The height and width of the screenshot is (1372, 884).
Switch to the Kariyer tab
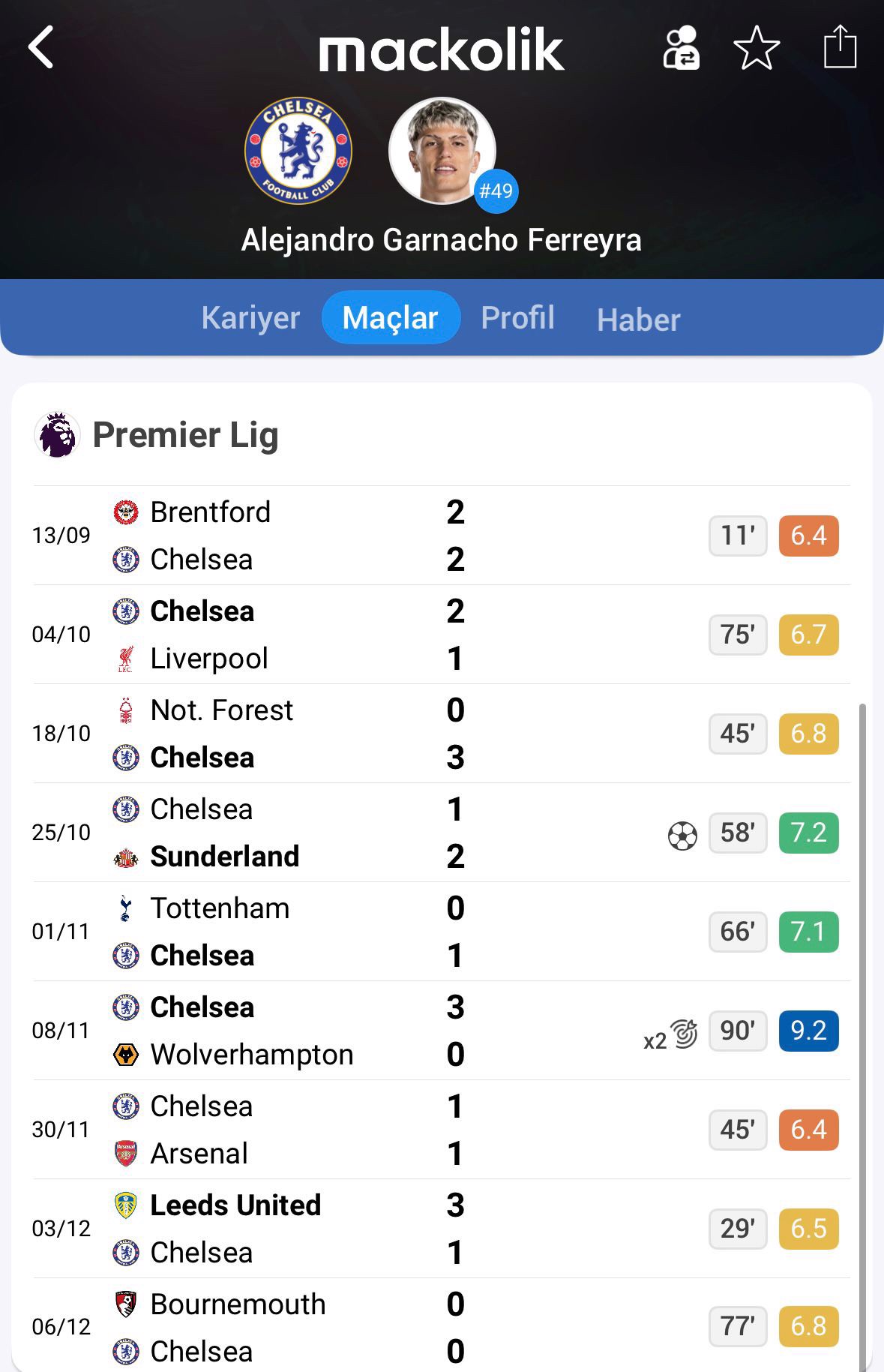(250, 318)
